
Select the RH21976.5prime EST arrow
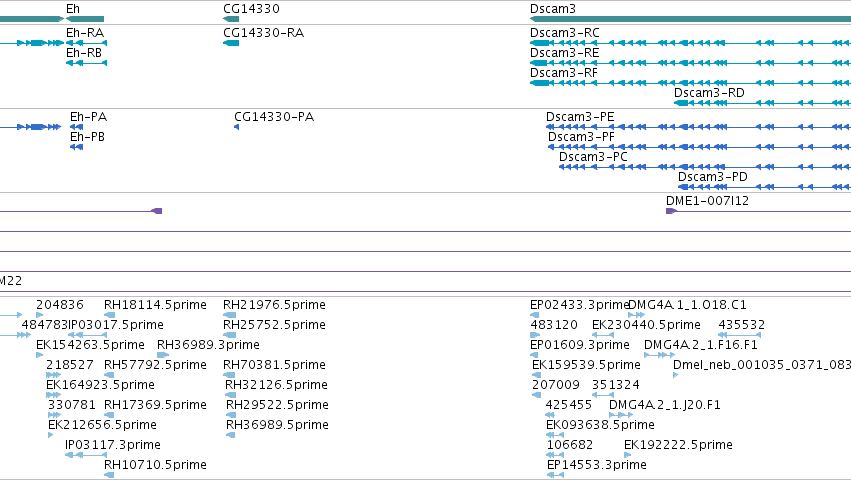point(230,315)
